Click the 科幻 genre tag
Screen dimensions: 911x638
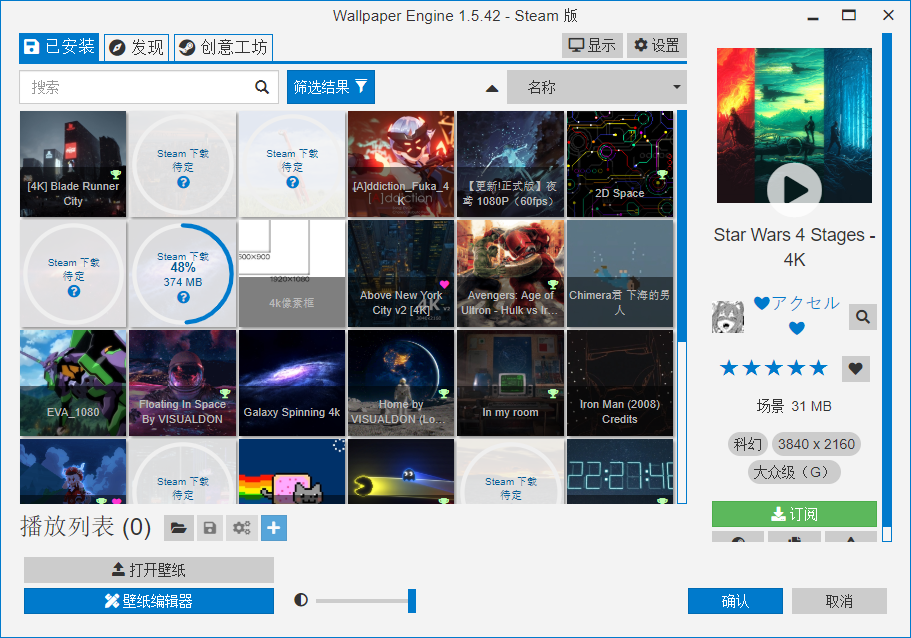pos(748,445)
